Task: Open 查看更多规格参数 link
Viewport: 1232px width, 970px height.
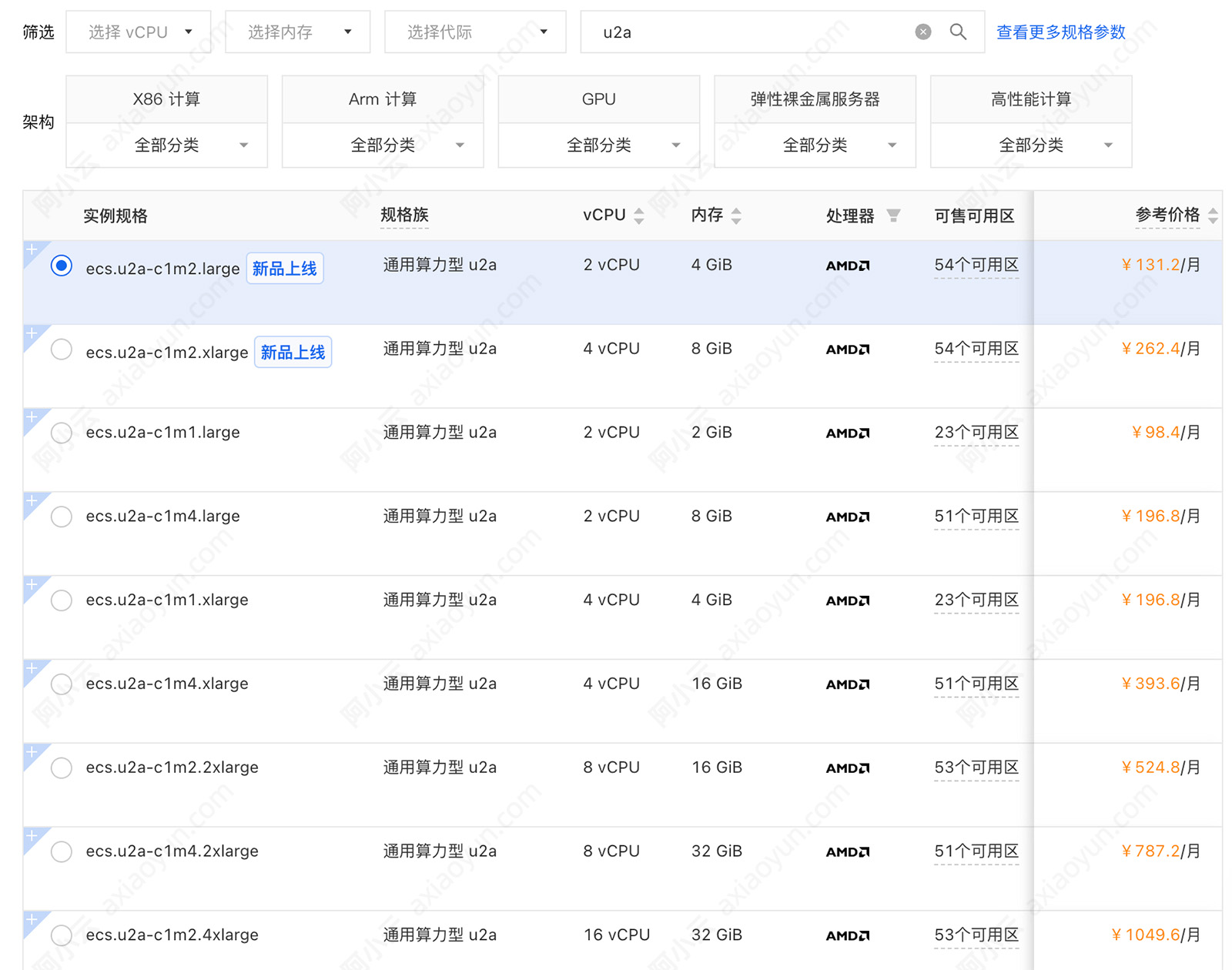Action: (1061, 32)
